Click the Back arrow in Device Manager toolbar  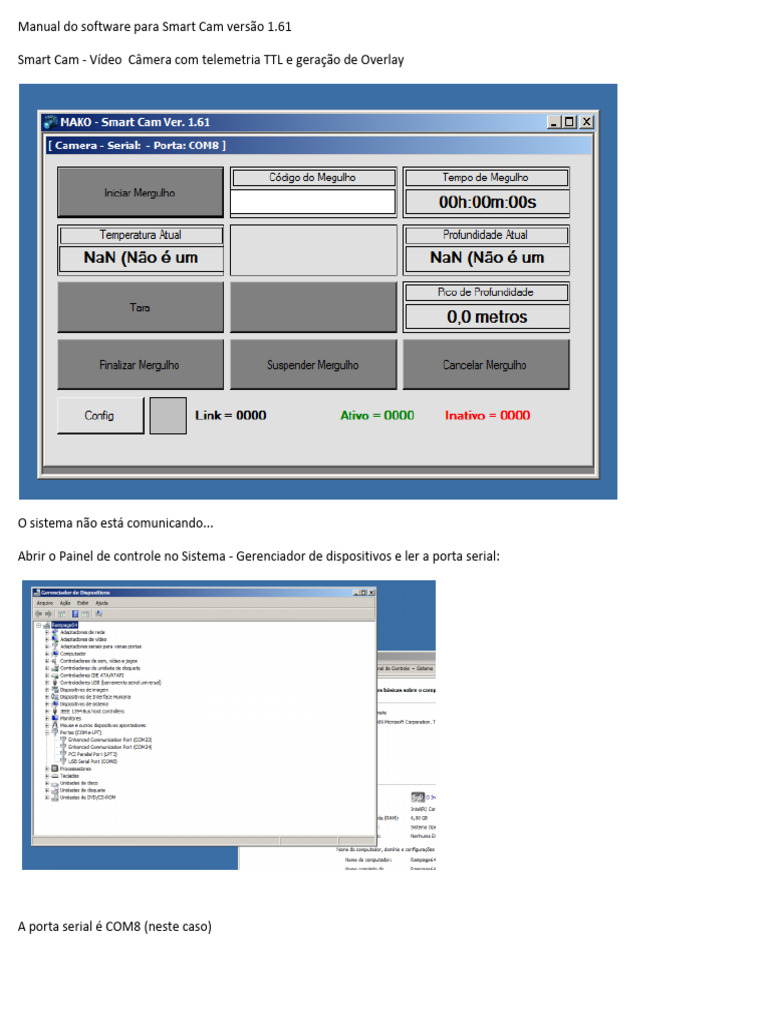point(39,614)
